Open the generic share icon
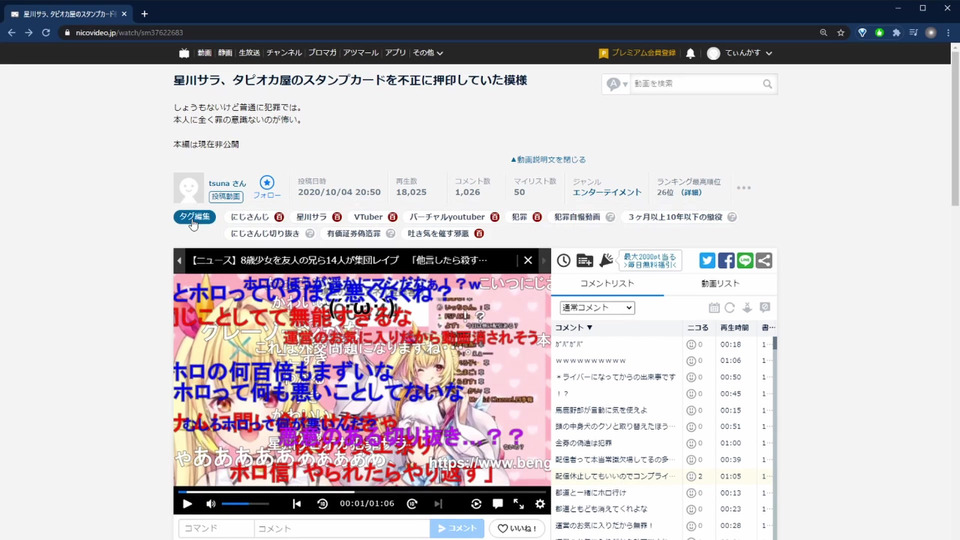Image resolution: width=960 pixels, height=540 pixels. click(x=764, y=260)
